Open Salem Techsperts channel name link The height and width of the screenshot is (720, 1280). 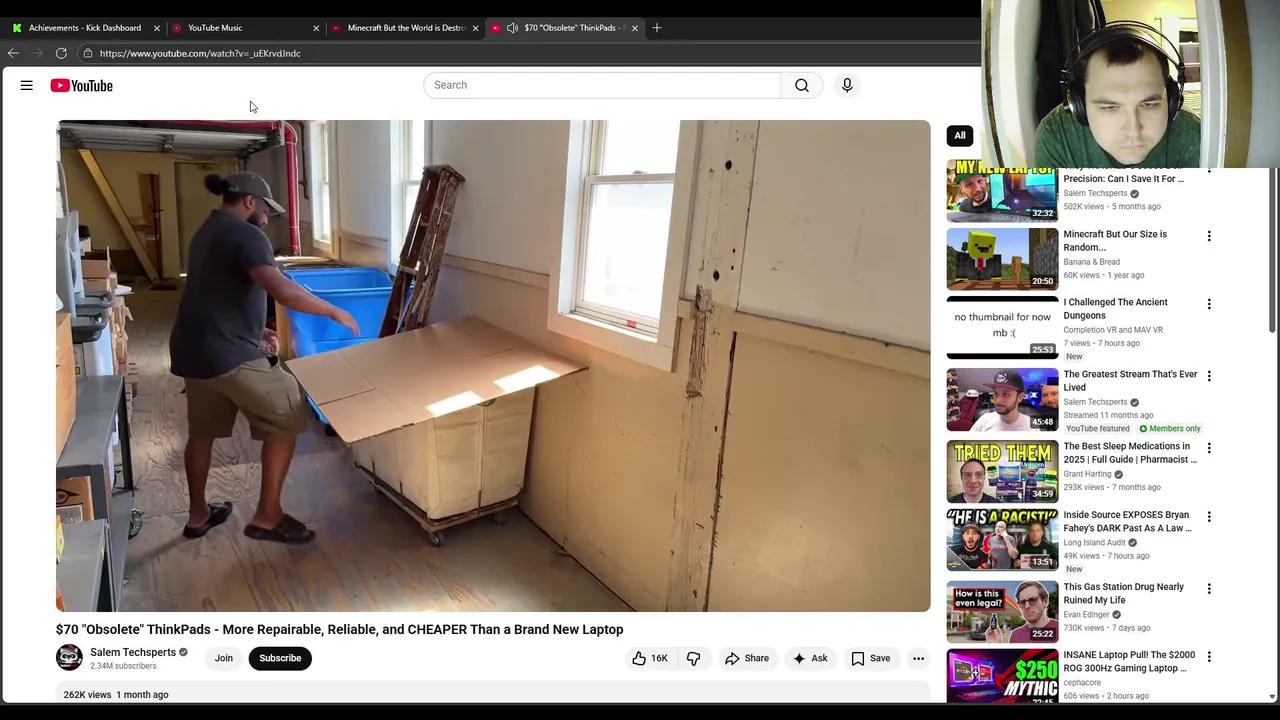tap(133, 652)
